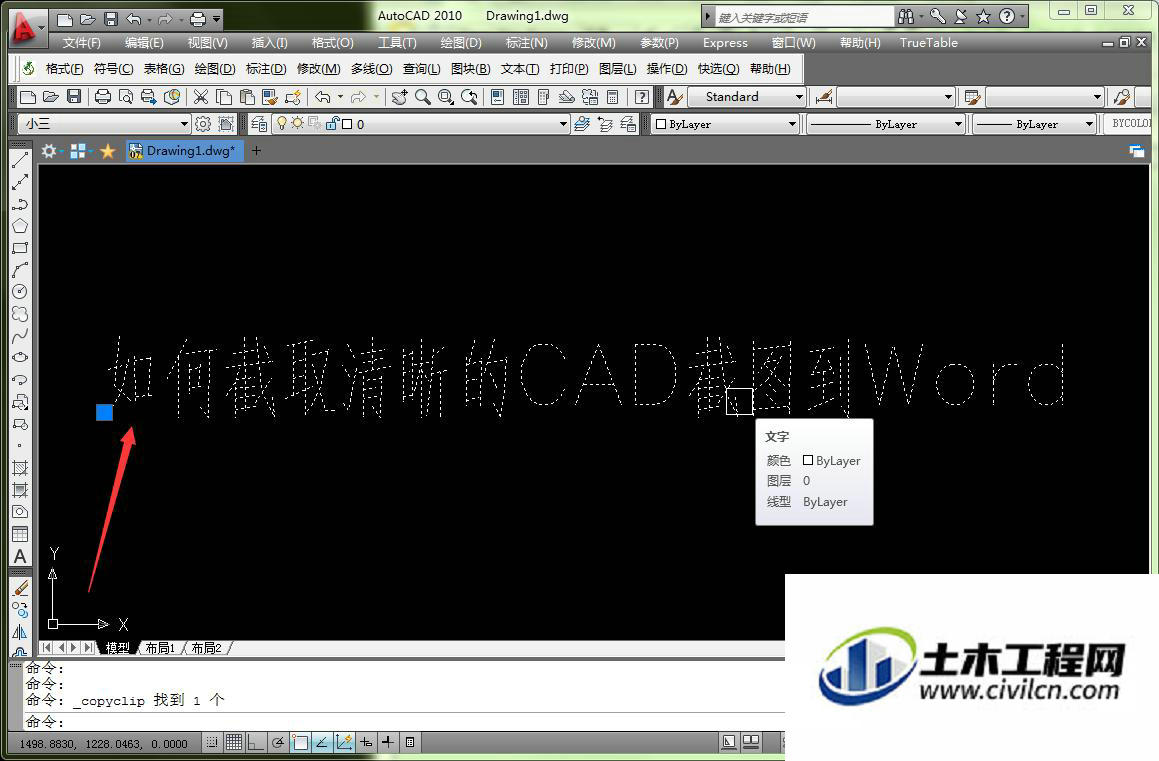
Task: Select the Polygon draw tool
Action: [20, 226]
